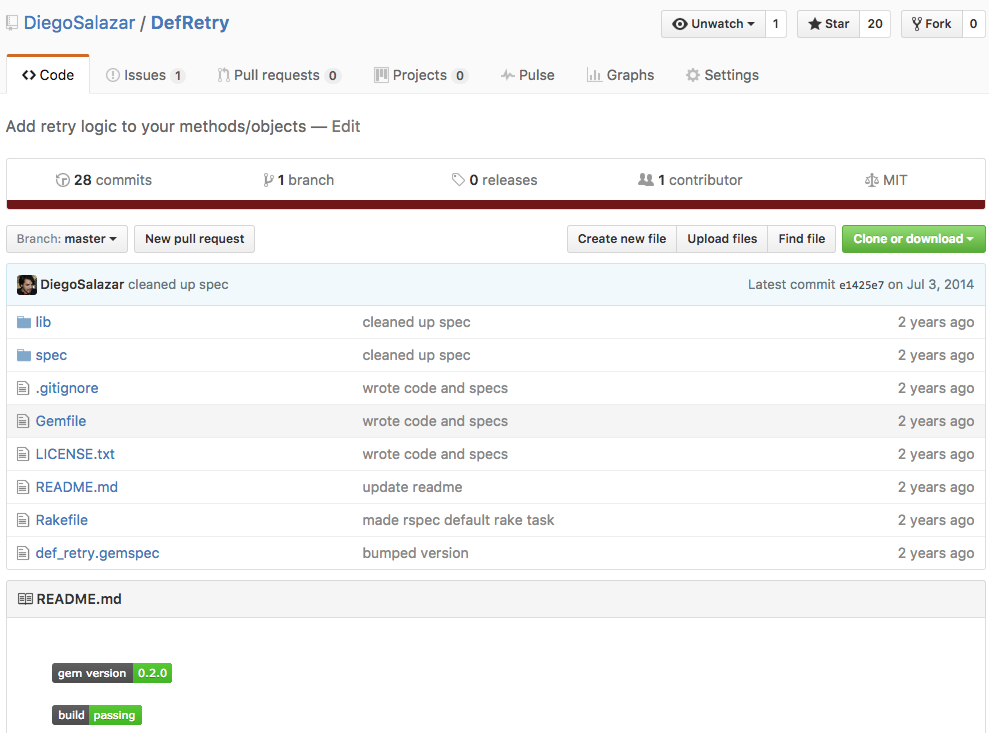Screen dimensions: 989x733
Task: Click the .gitignore file icon
Action: [23, 388]
